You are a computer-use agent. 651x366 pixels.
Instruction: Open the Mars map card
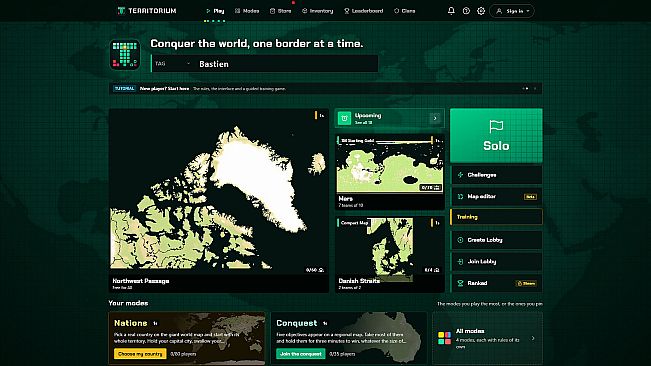(x=389, y=172)
